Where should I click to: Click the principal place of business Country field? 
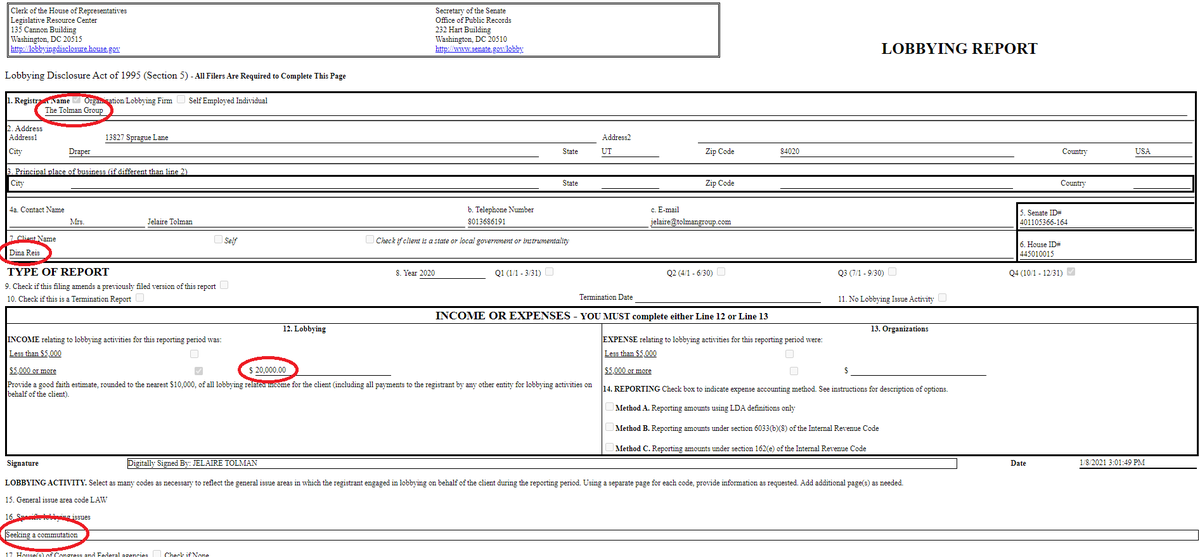coord(1162,184)
